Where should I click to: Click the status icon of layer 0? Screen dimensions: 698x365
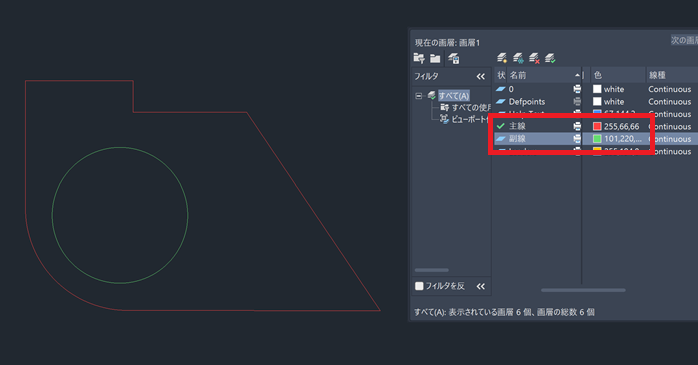point(501,89)
